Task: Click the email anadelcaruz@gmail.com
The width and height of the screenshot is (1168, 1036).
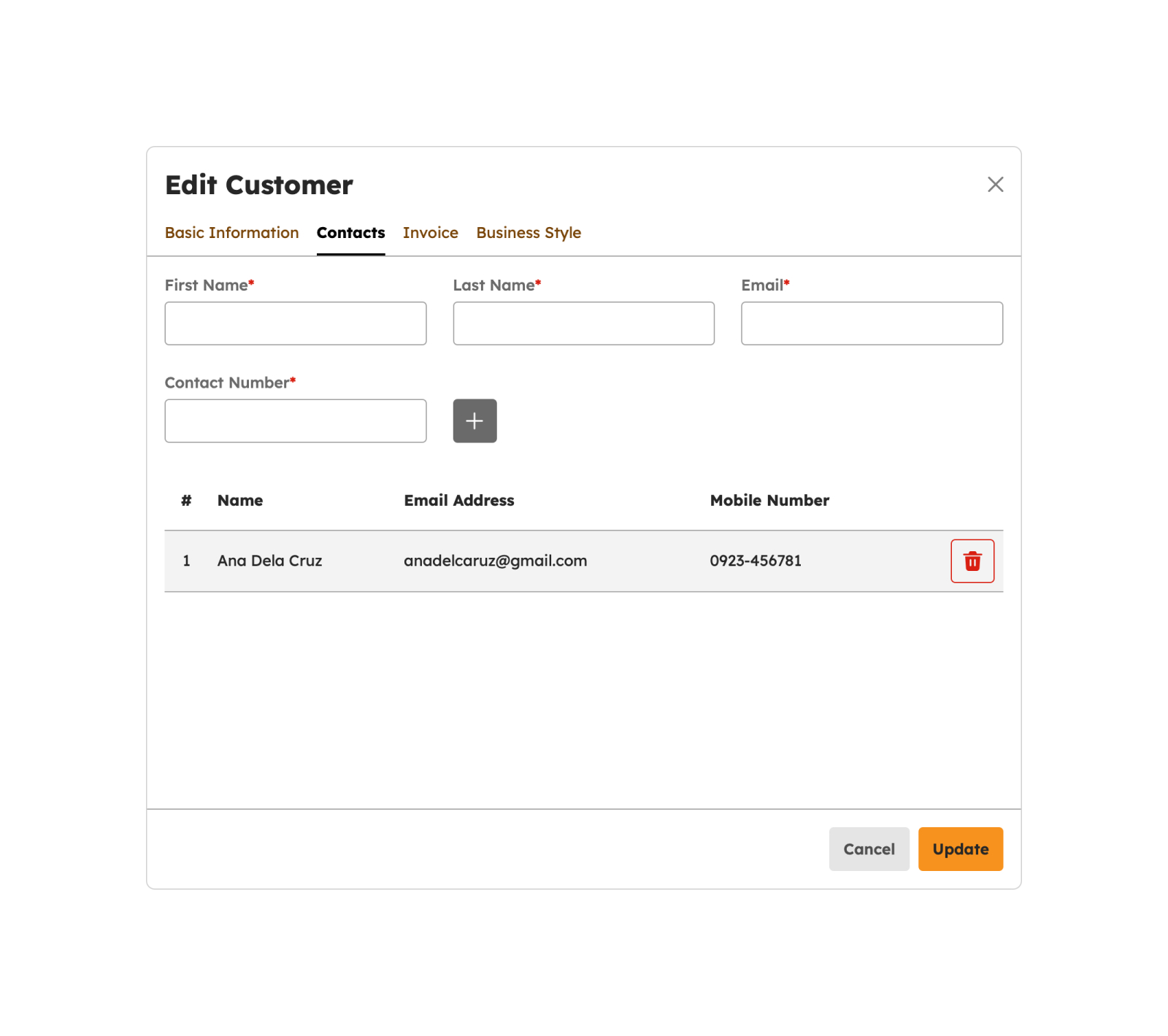Action: tap(496, 561)
